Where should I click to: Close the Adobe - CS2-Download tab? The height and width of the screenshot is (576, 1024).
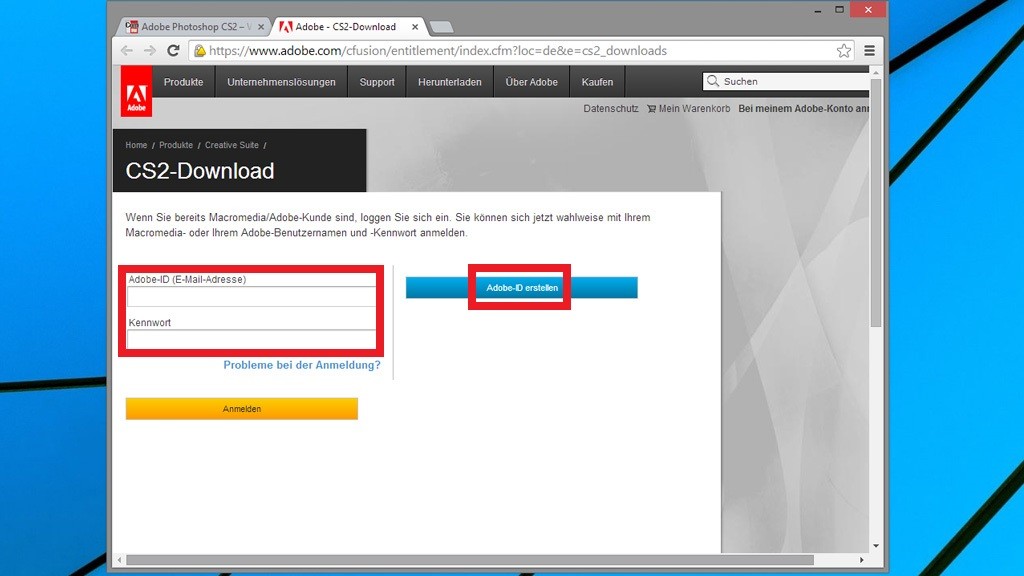[x=415, y=27]
